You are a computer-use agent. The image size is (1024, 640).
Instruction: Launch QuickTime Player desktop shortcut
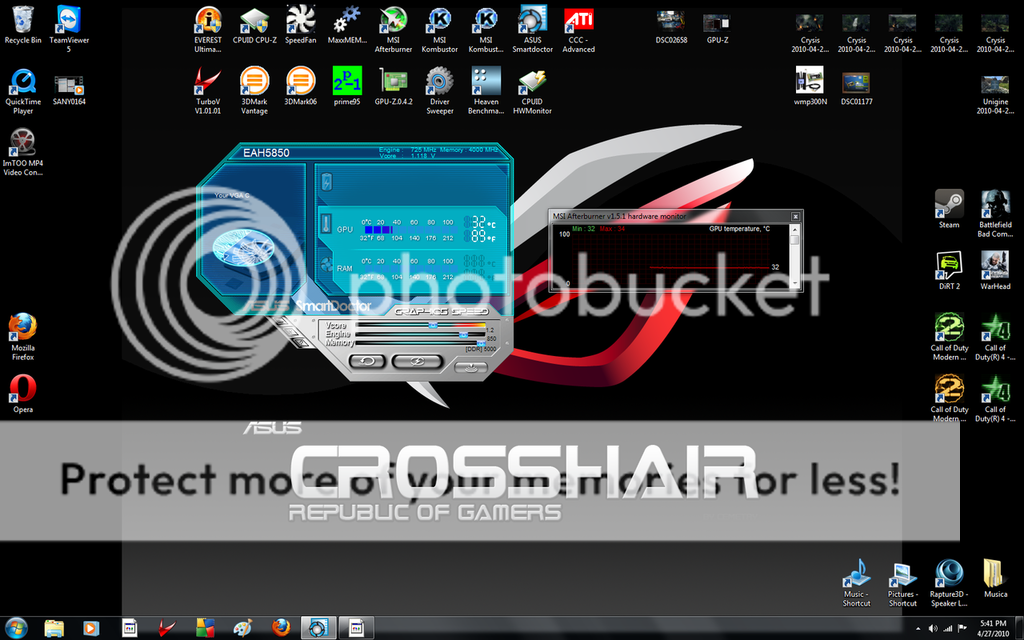point(23,90)
